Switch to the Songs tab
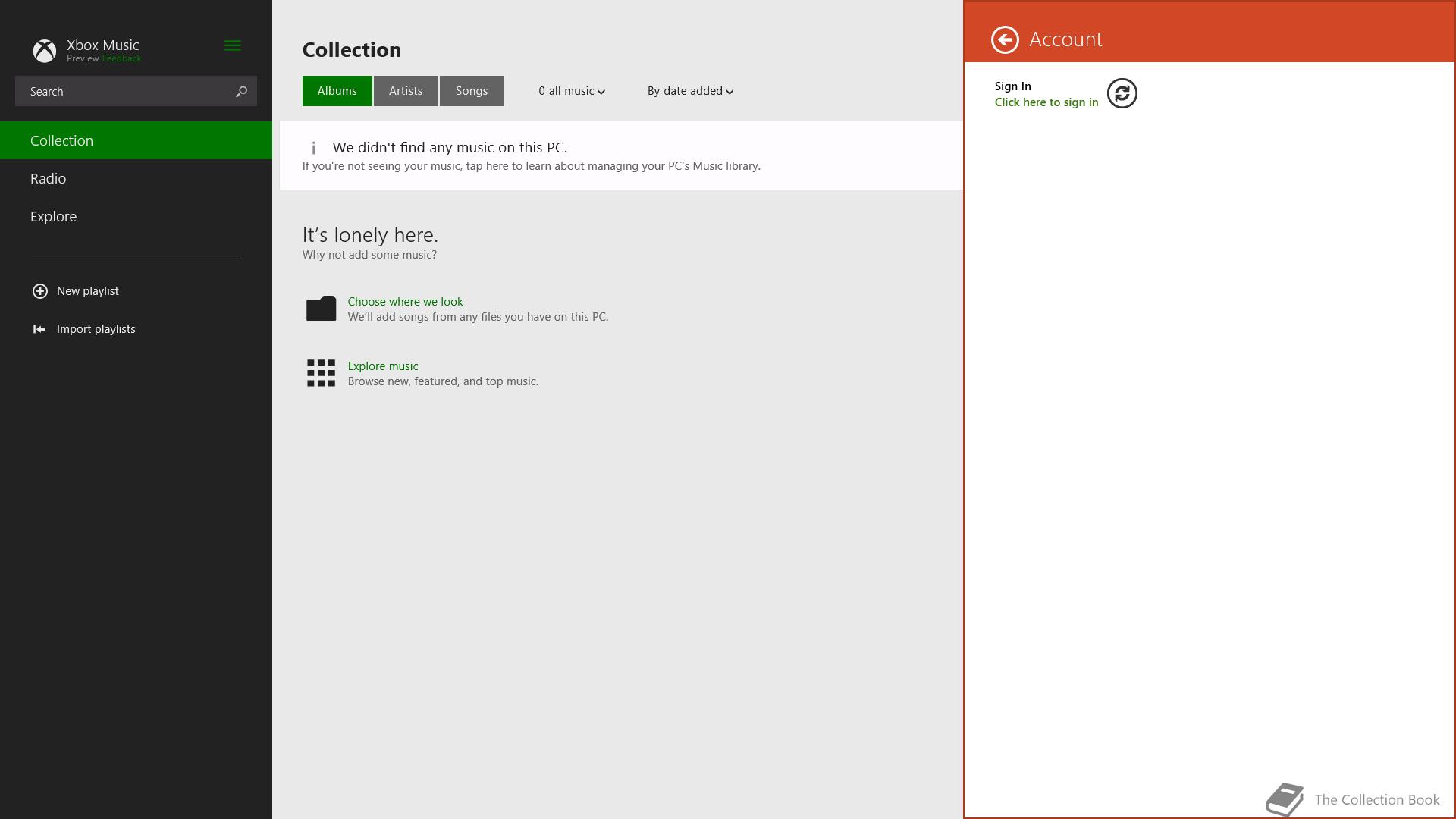 472,91
